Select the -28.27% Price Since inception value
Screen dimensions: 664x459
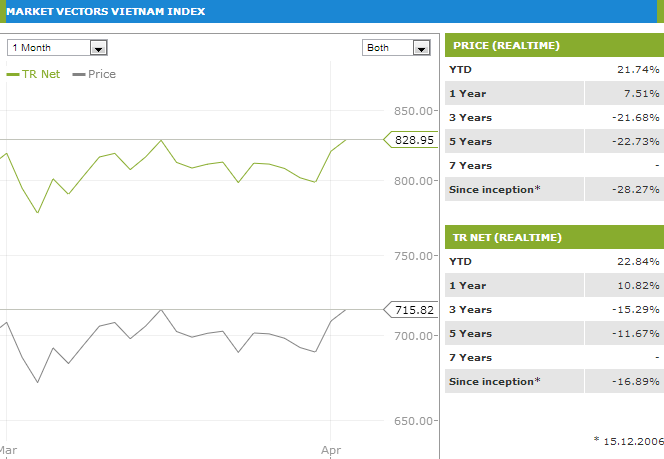(x=636, y=190)
